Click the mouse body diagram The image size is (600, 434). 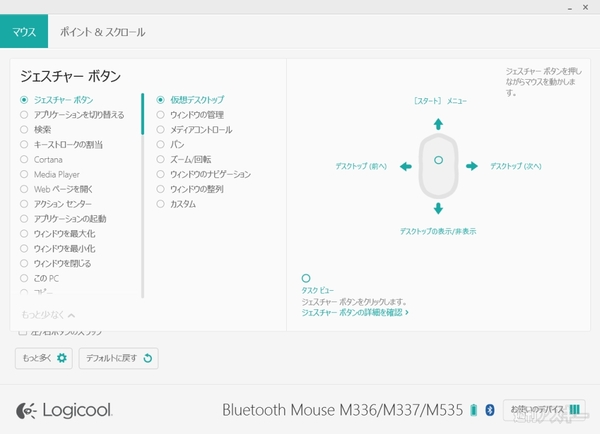click(x=439, y=166)
